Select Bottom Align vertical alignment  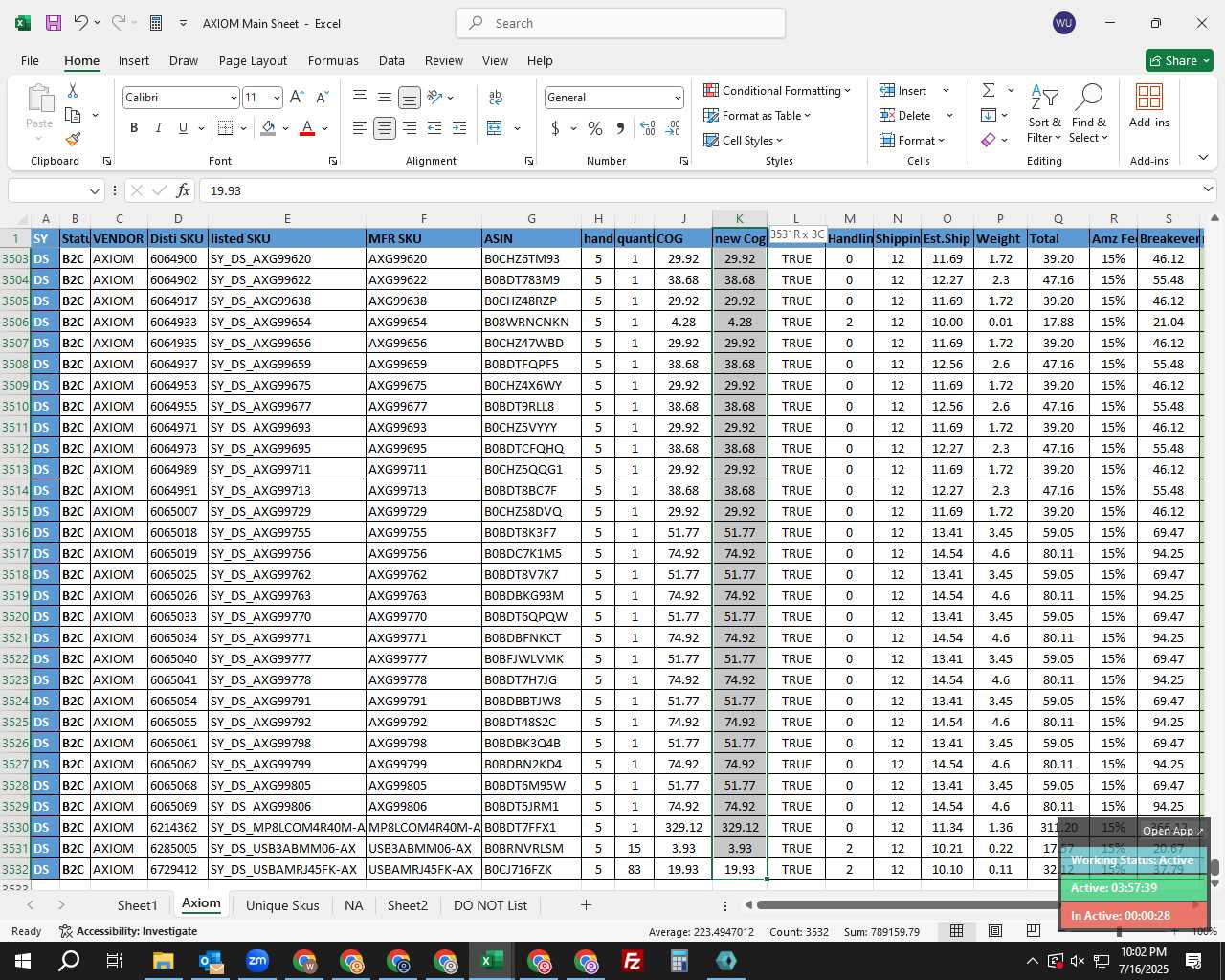point(410,98)
